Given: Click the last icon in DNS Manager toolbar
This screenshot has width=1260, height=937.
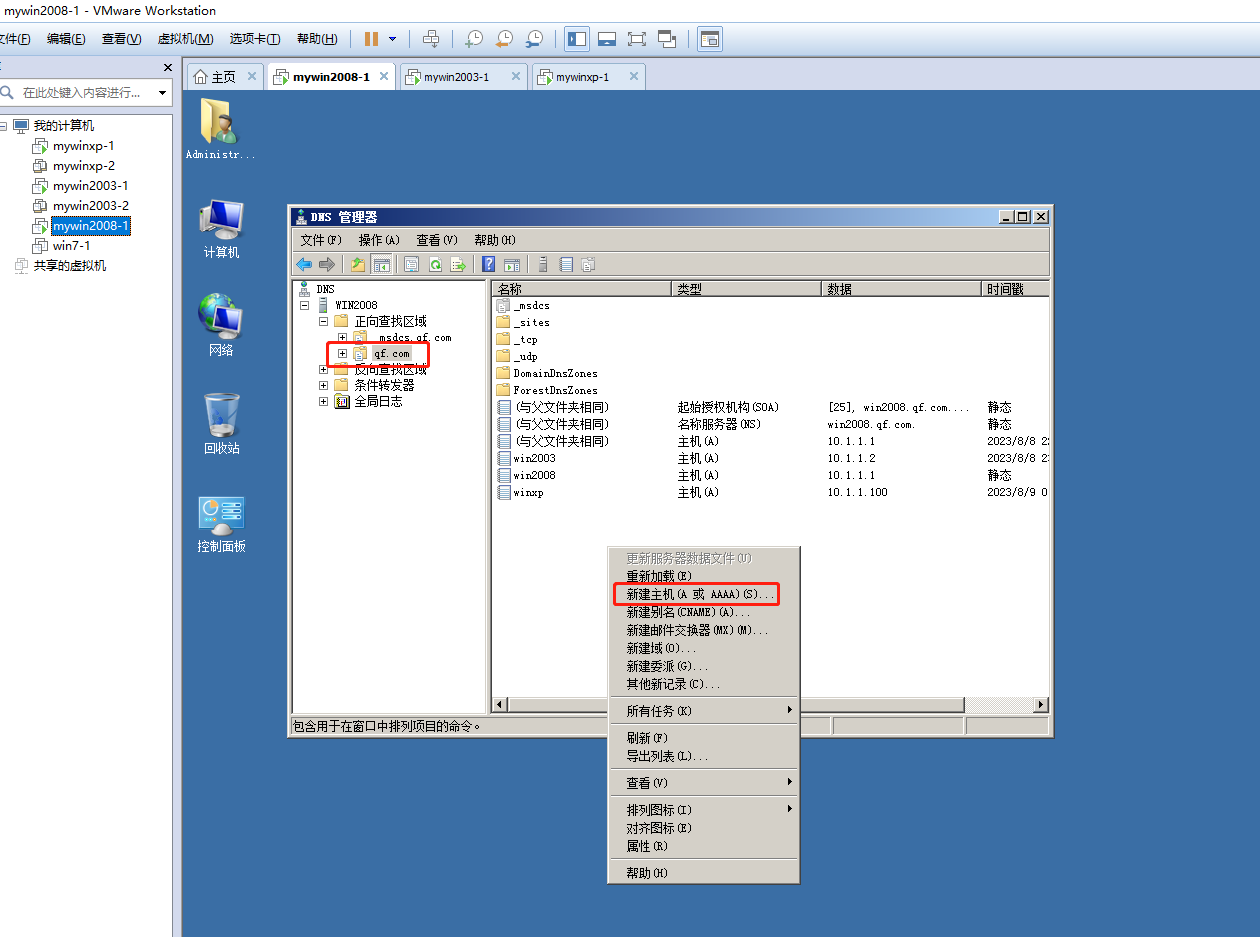Looking at the screenshot, I should click(588, 264).
